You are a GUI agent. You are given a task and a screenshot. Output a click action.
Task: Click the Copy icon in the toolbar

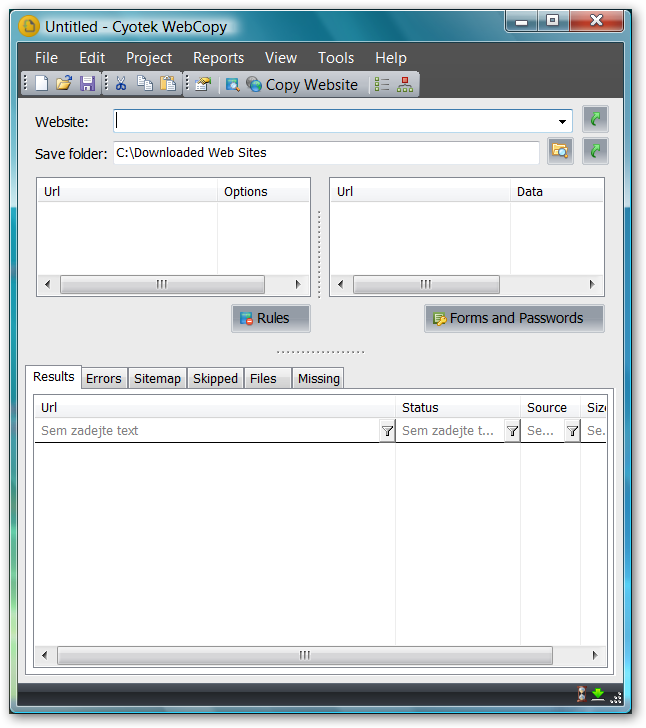(144, 84)
